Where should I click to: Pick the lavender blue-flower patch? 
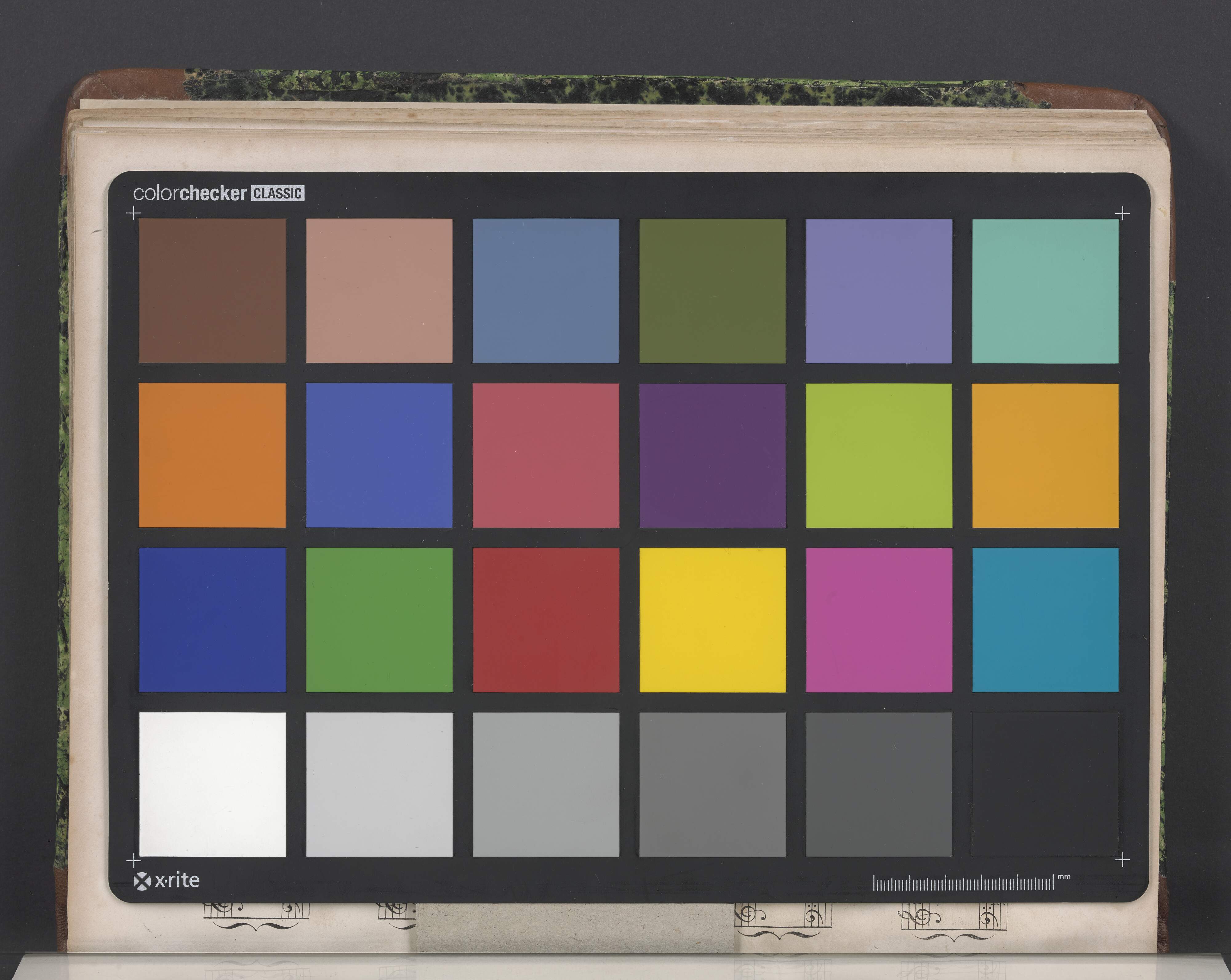click(879, 290)
